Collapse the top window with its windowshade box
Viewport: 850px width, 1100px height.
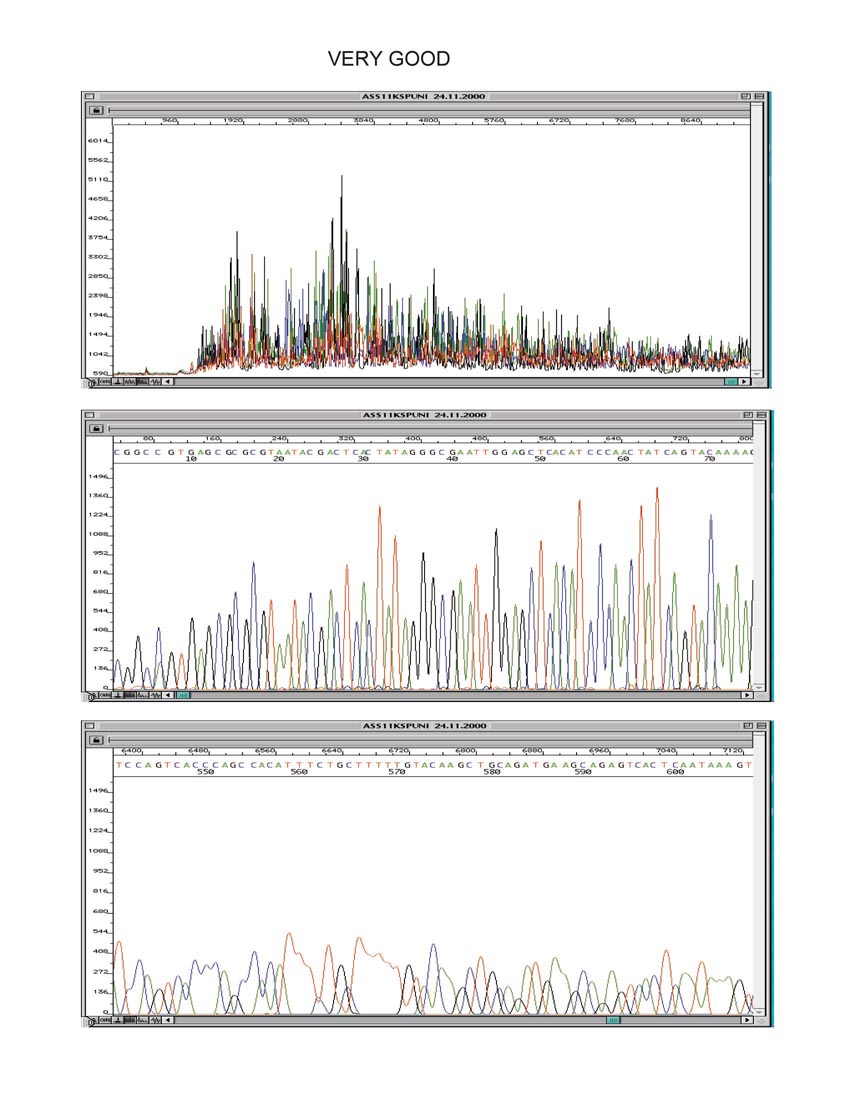(x=759, y=96)
